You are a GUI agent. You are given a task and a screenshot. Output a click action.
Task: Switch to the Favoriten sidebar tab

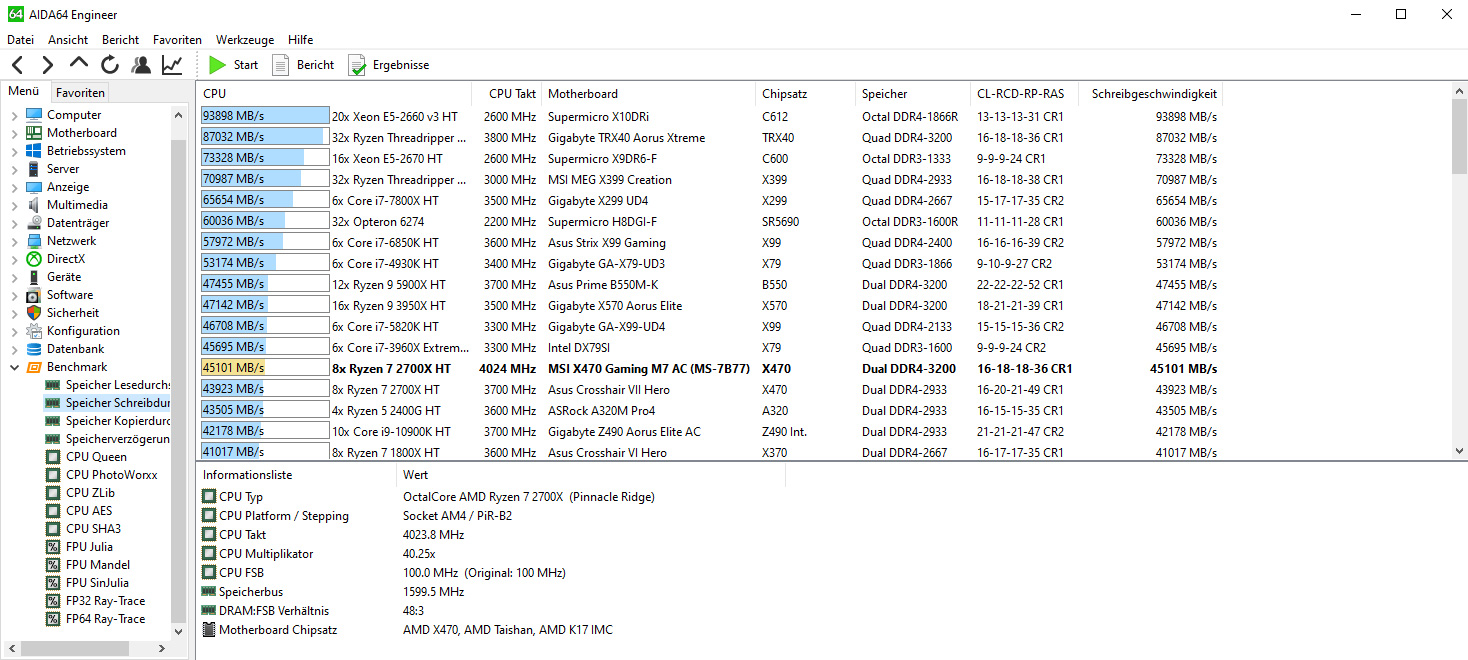pyautogui.click(x=80, y=92)
